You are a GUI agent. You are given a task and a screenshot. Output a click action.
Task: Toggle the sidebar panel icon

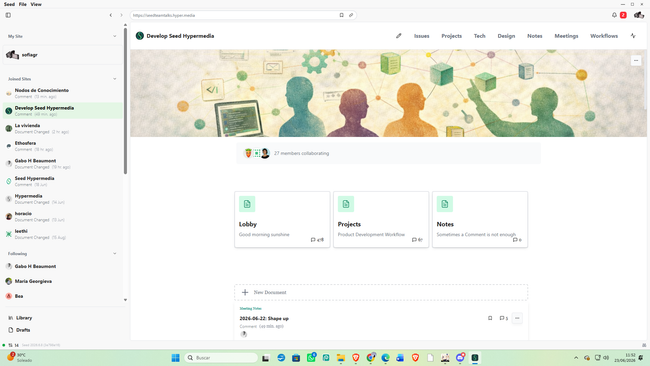pos(8,15)
